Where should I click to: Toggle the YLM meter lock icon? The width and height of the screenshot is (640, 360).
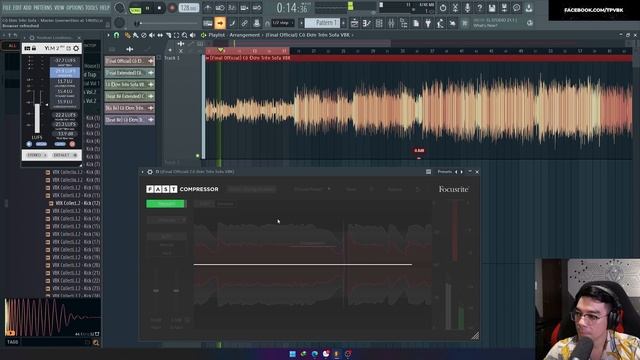pos(34,49)
